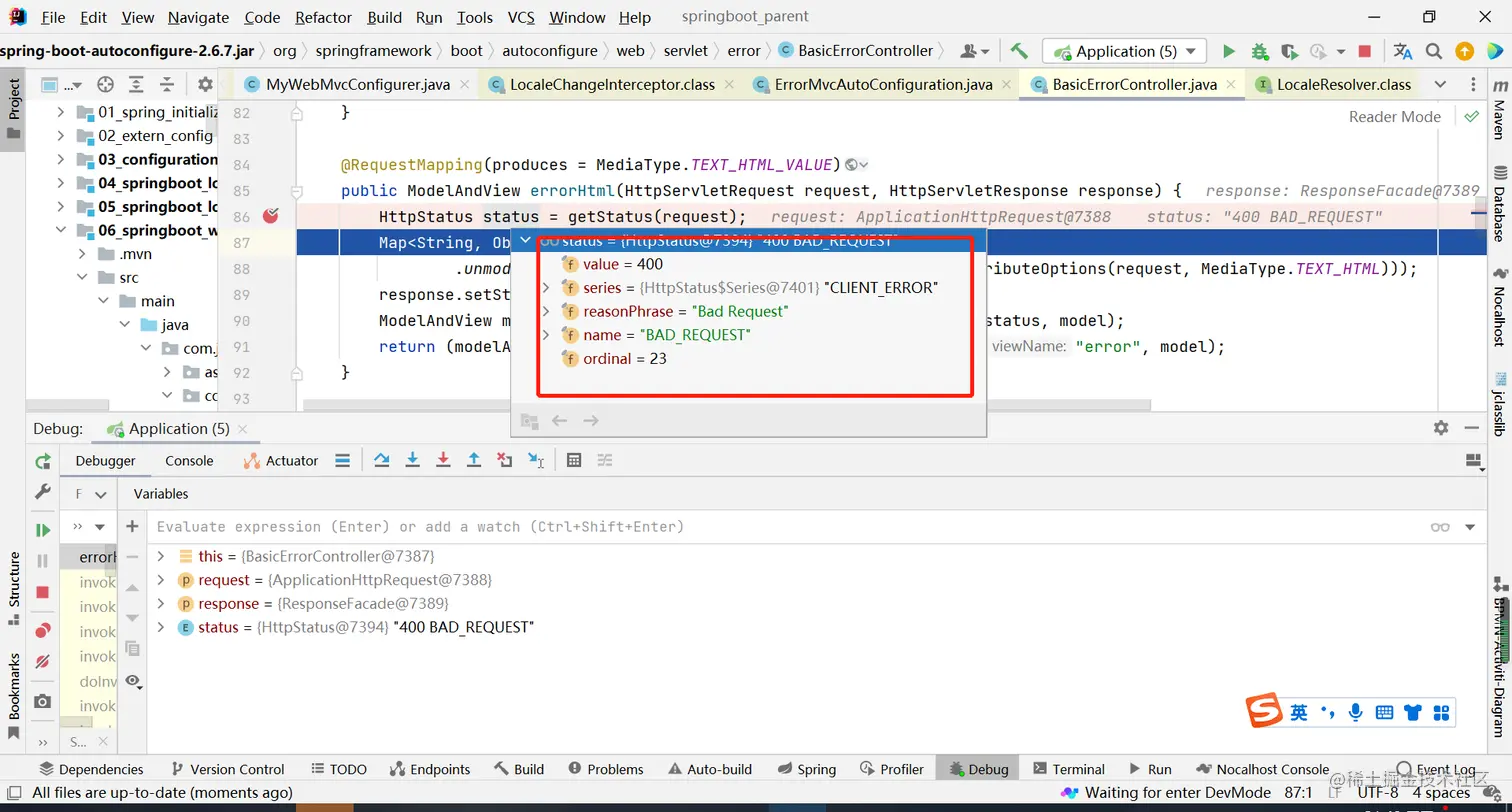Viewport: 1512px width, 812px height.
Task: Close the BasicErrorController.java tab
Action: (1232, 84)
